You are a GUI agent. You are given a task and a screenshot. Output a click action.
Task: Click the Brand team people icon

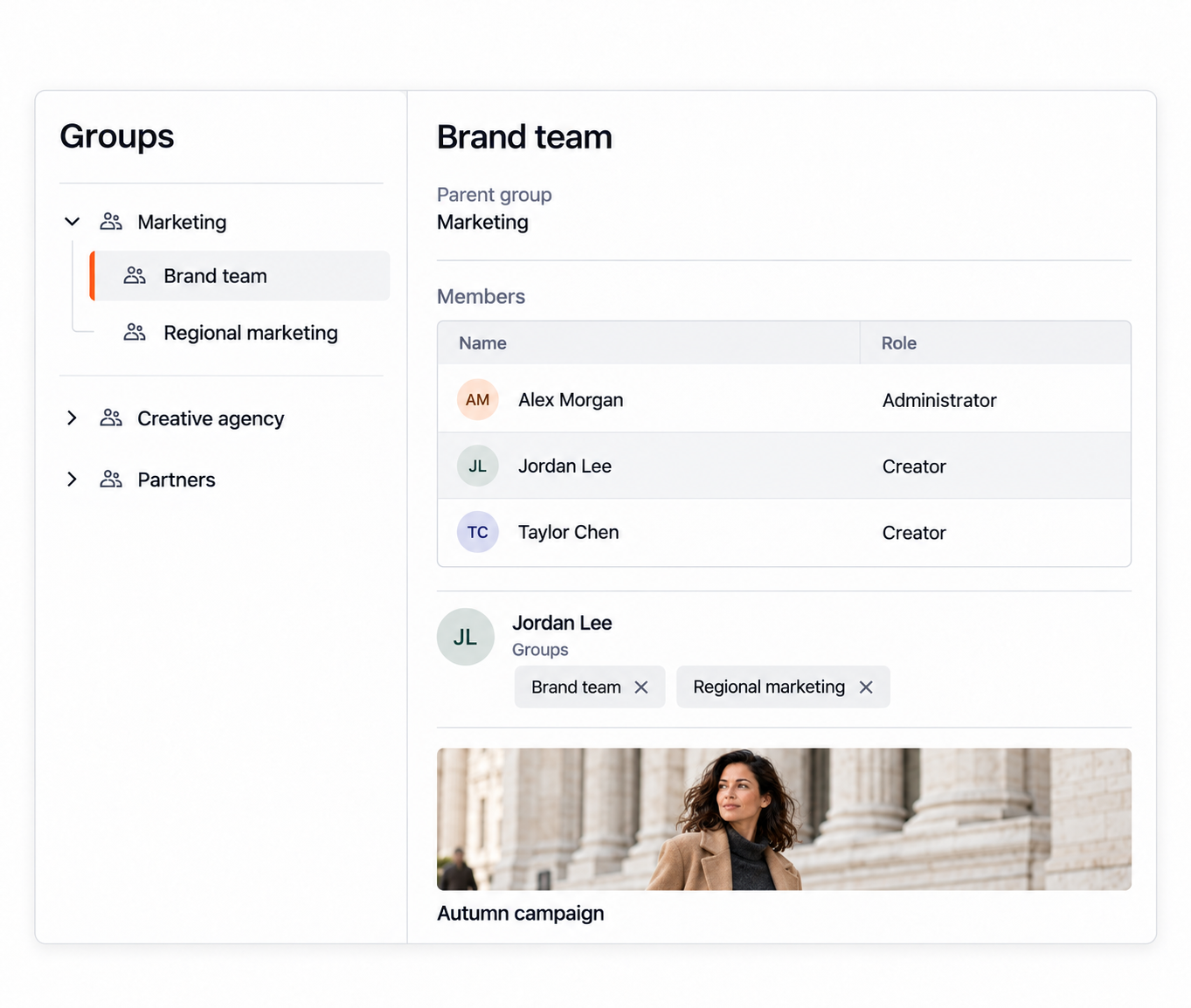pyautogui.click(x=135, y=276)
